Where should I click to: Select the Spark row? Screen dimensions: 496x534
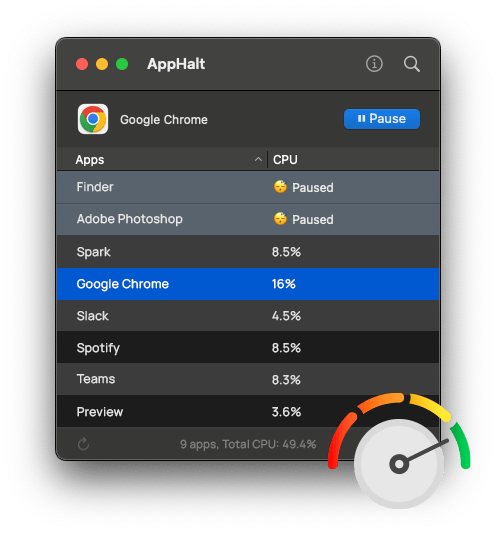[x=248, y=252]
